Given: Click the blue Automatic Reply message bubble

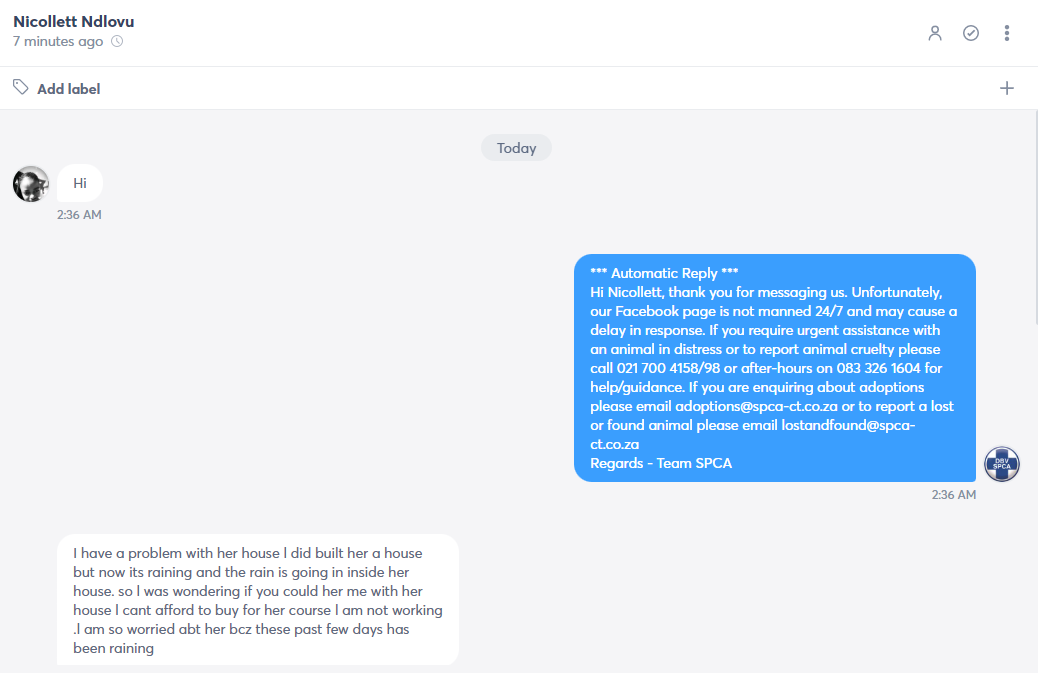Looking at the screenshot, I should pos(775,368).
